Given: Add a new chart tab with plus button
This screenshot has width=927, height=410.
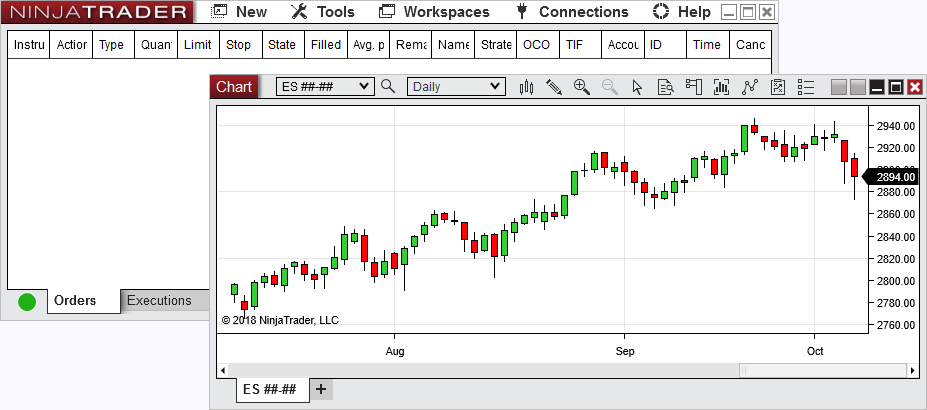Looking at the screenshot, I should coord(321,389).
